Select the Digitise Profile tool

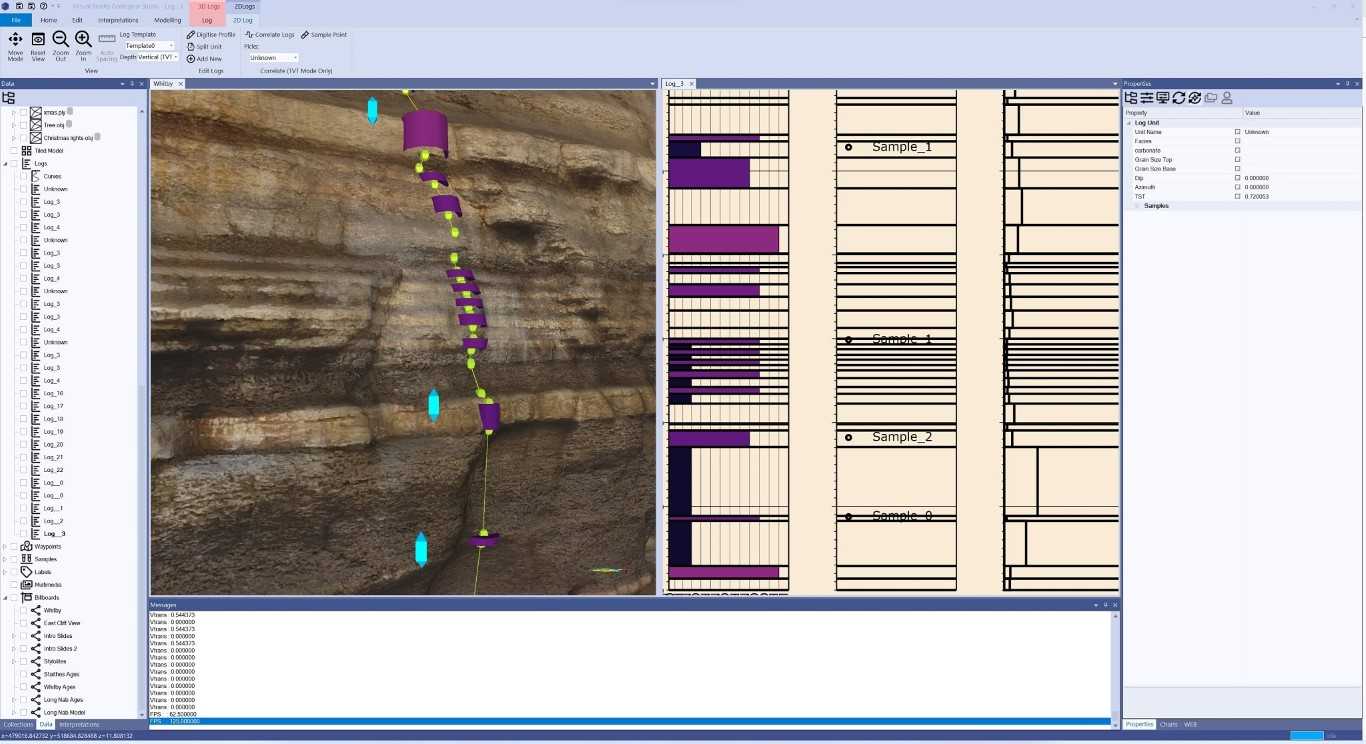(x=212, y=33)
